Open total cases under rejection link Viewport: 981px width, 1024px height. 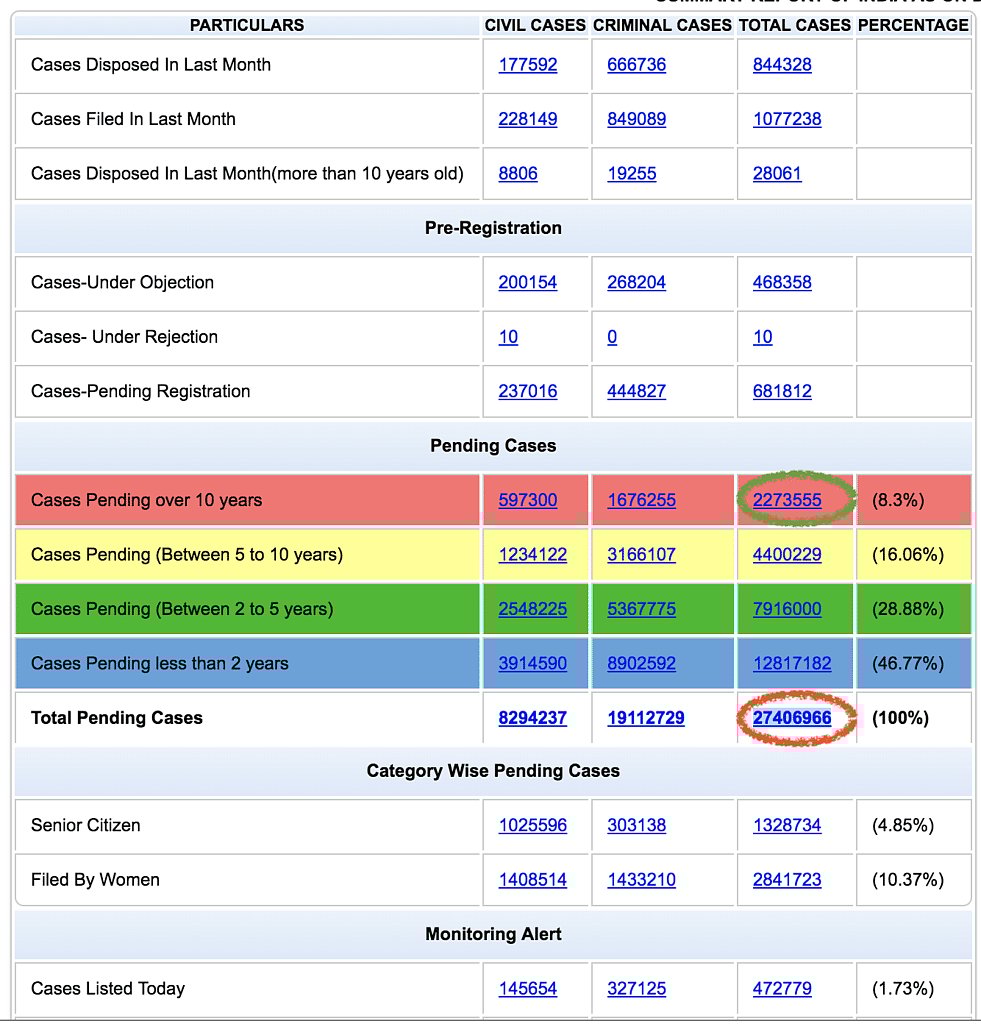pyautogui.click(x=763, y=337)
